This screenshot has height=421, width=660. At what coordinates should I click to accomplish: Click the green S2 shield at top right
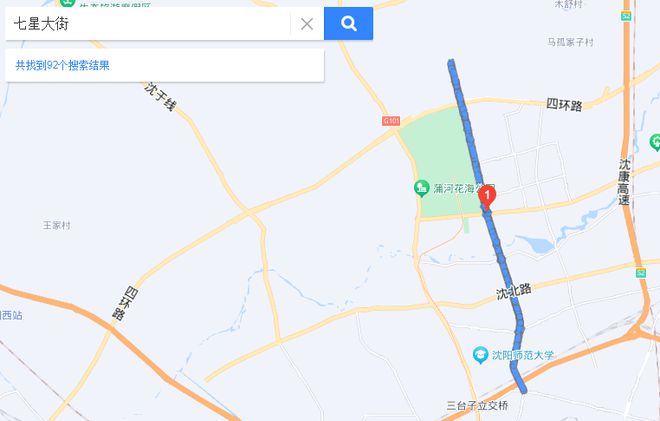pos(626,16)
